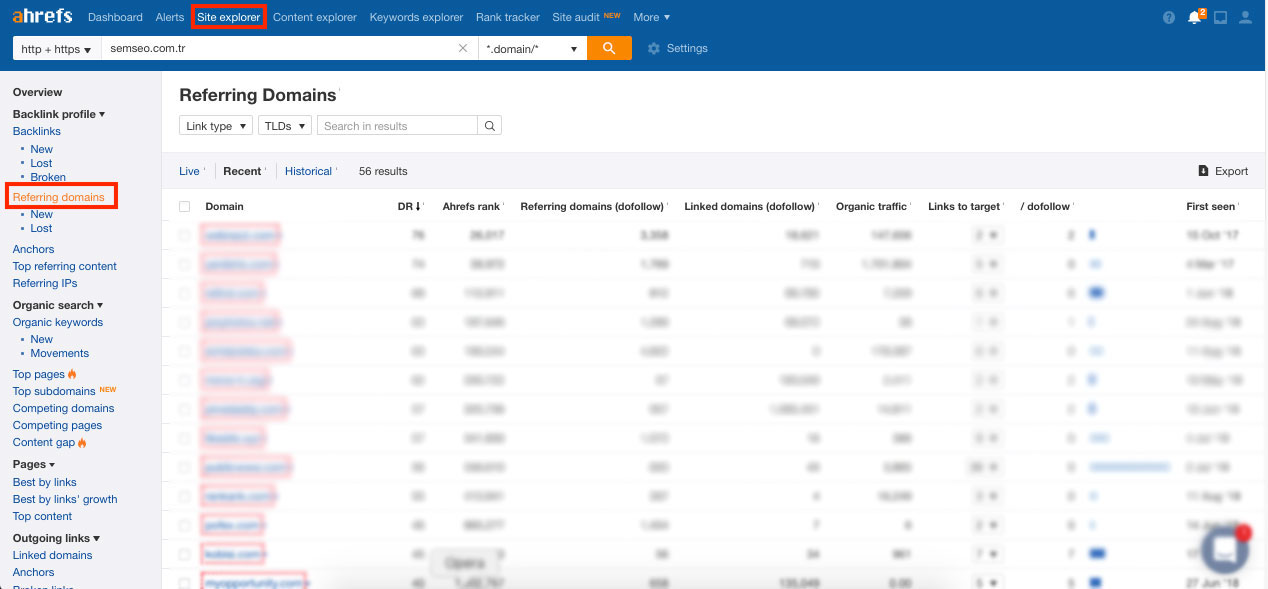Click the Search in results field

[x=397, y=126]
